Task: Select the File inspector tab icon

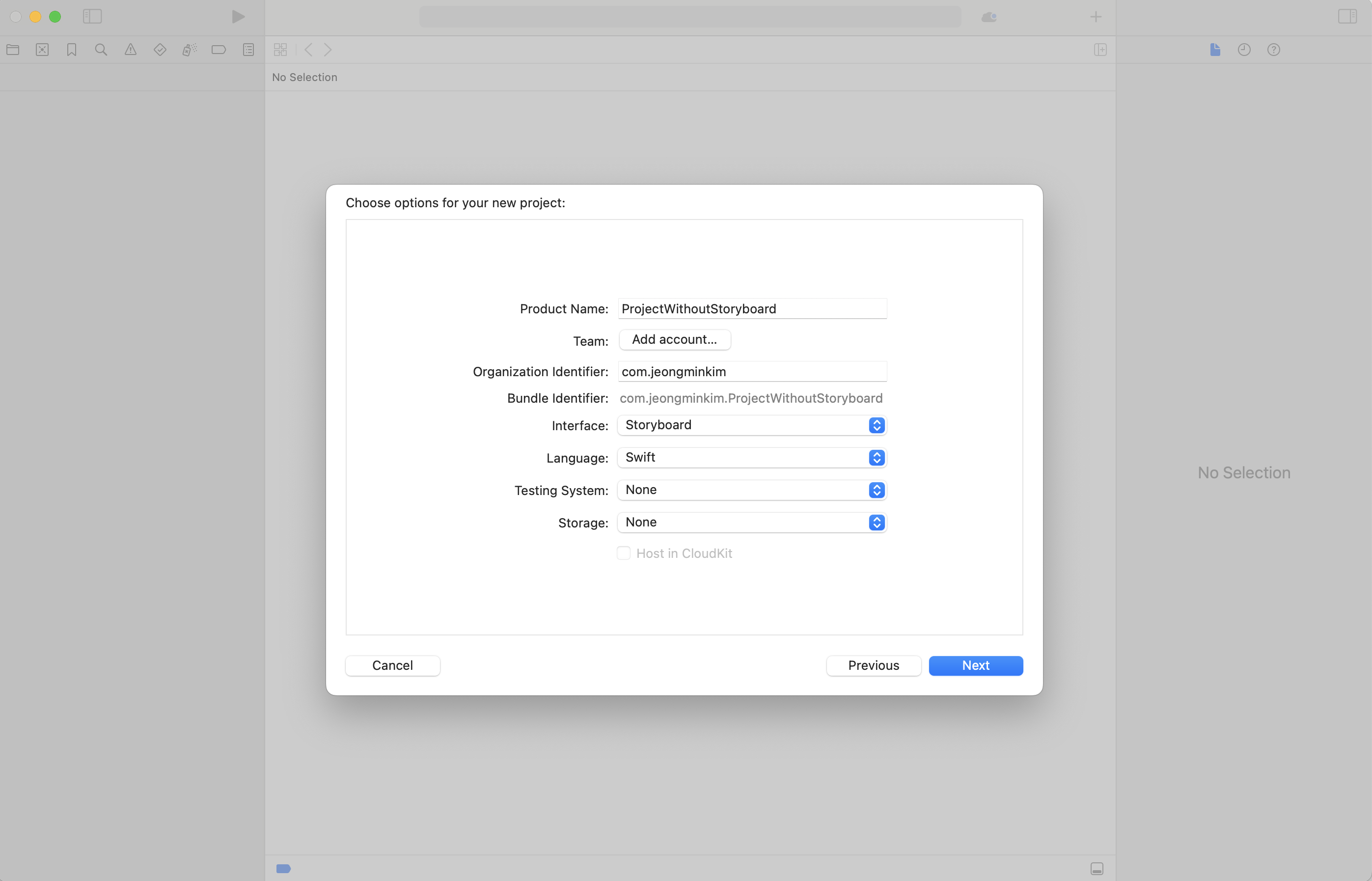Action: pyautogui.click(x=1215, y=50)
